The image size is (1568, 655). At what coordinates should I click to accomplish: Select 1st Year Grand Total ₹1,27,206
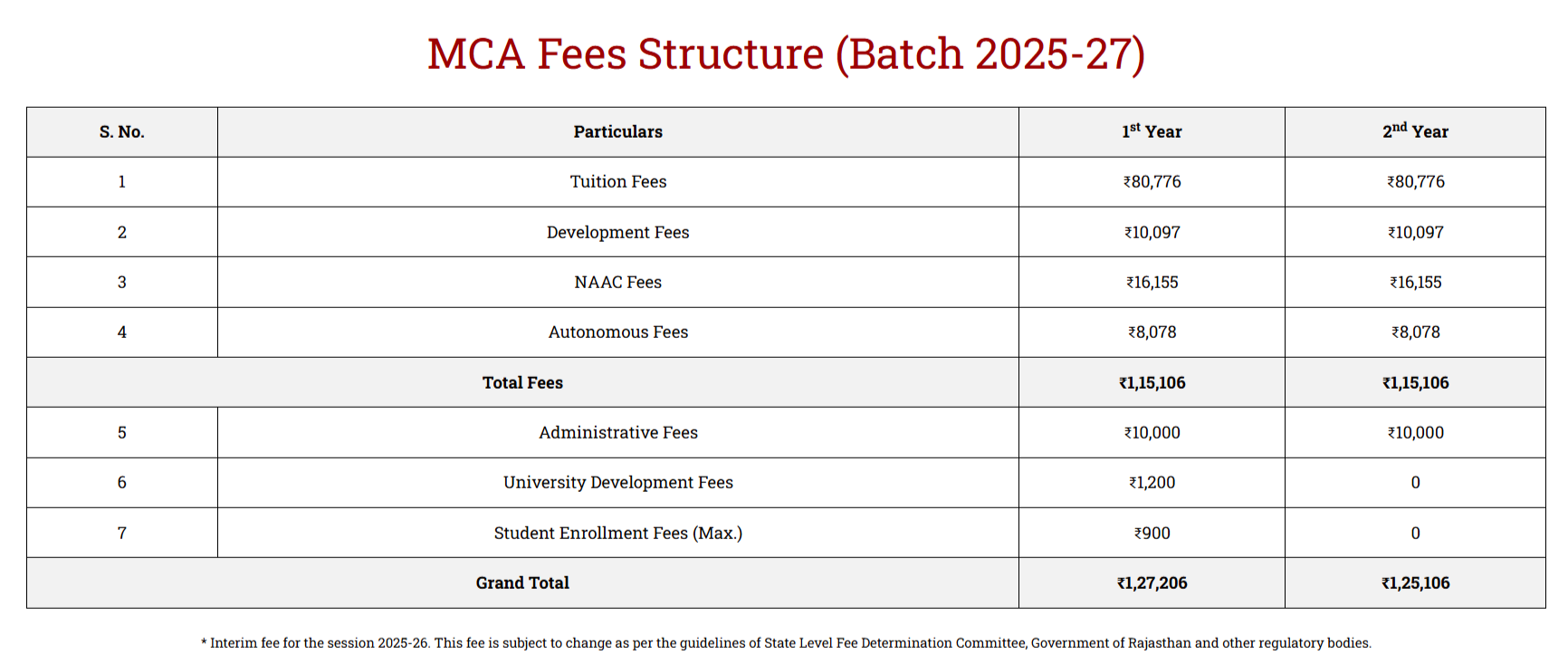click(1152, 583)
